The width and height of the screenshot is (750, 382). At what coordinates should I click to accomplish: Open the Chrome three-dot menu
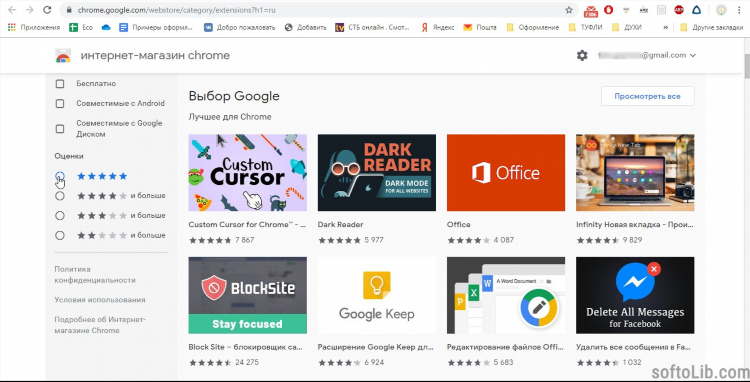click(739, 10)
